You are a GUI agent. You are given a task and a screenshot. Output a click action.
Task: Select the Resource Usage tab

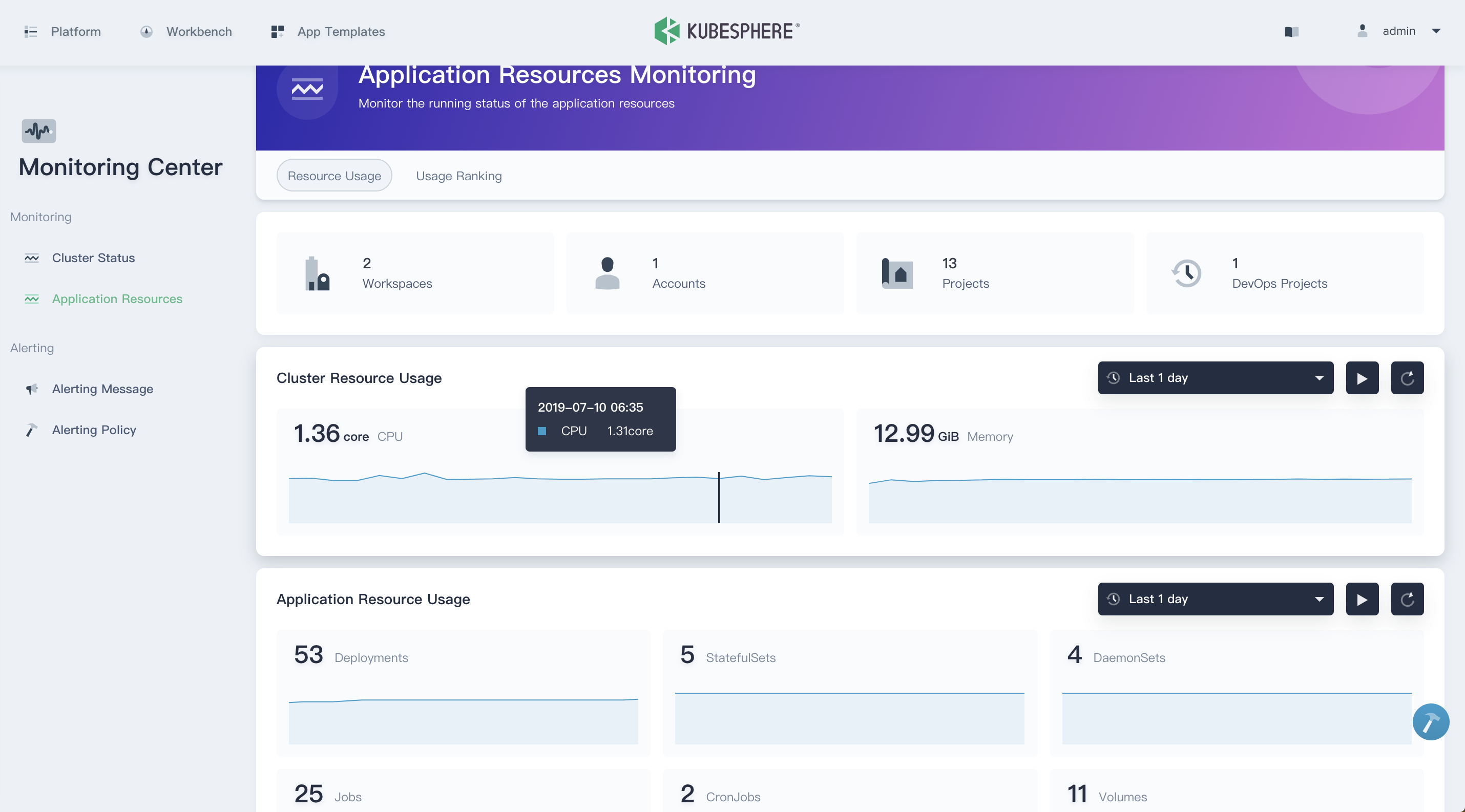click(x=334, y=176)
